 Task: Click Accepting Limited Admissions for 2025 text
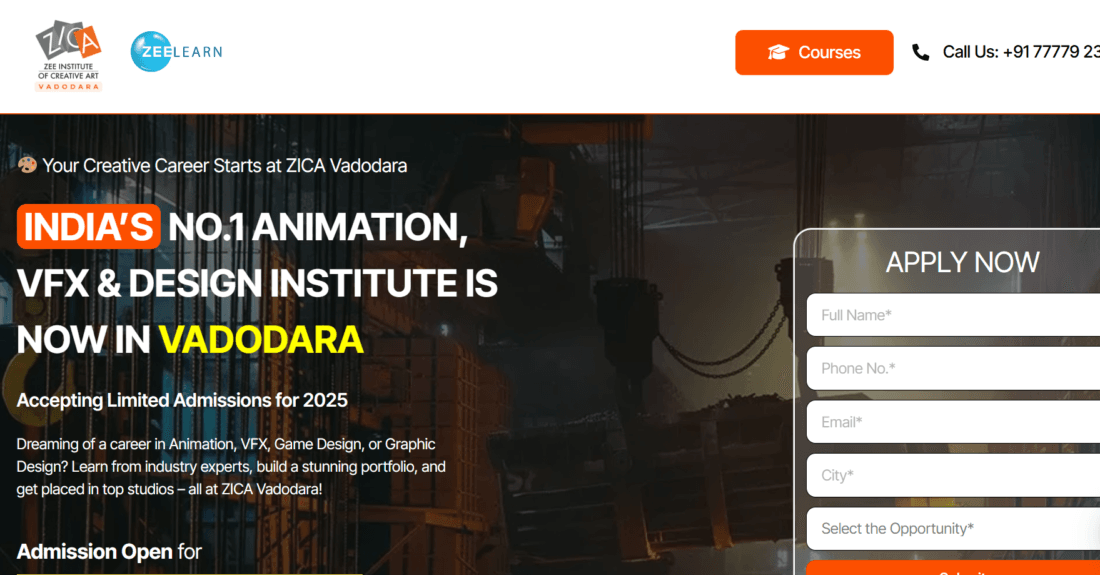click(x=182, y=400)
